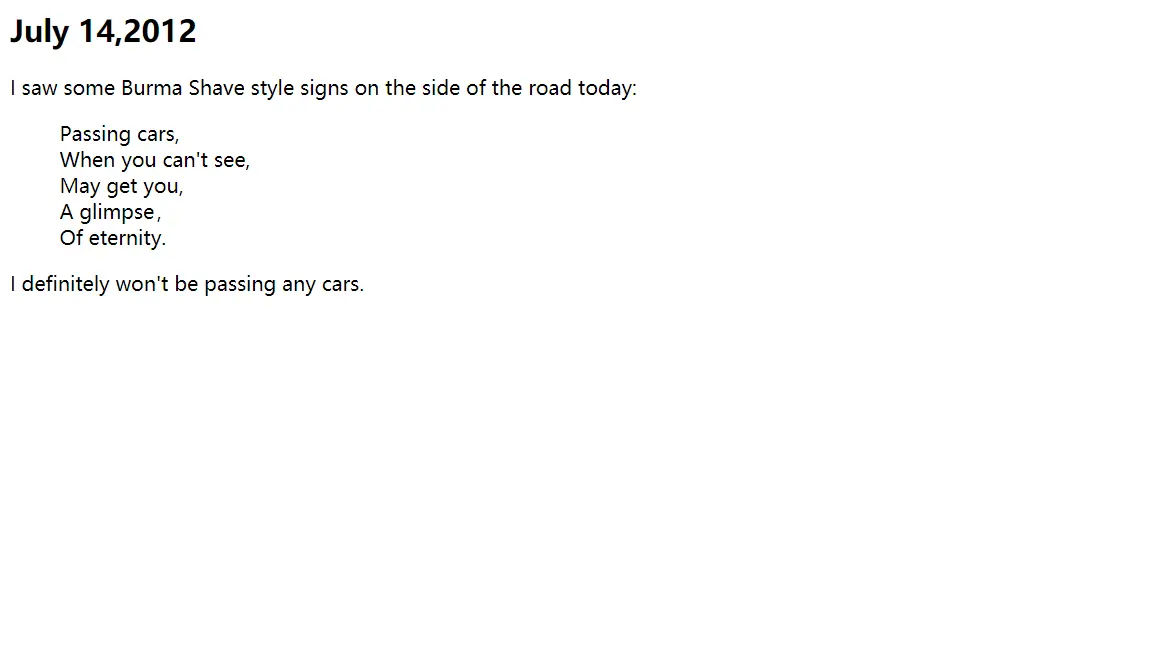This screenshot has height=648, width=1152.
Task: Click the word "style" in the intro sentence
Action: (x=272, y=88)
